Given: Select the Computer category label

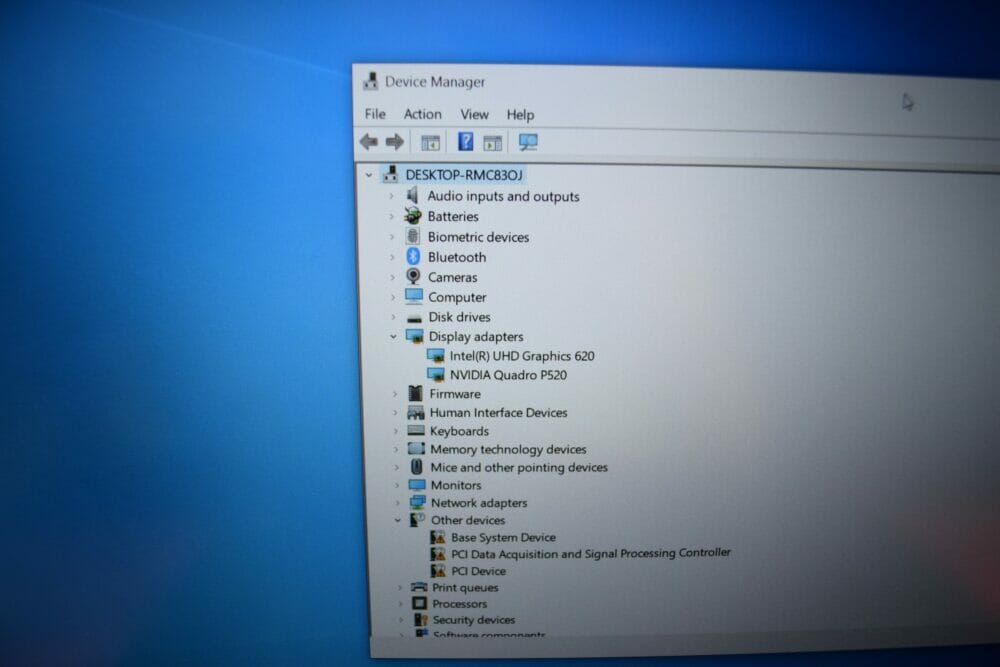Looking at the screenshot, I should click(x=457, y=298).
